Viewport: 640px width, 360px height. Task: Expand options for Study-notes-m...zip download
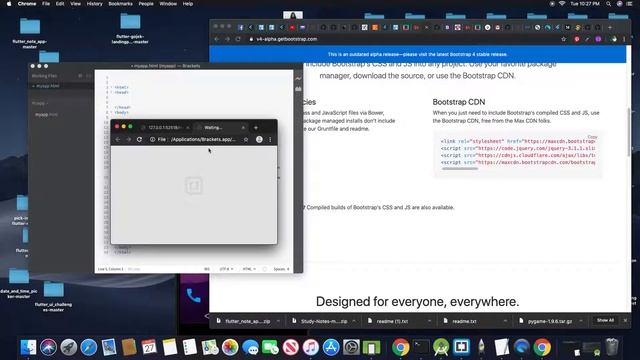click(x=354, y=321)
